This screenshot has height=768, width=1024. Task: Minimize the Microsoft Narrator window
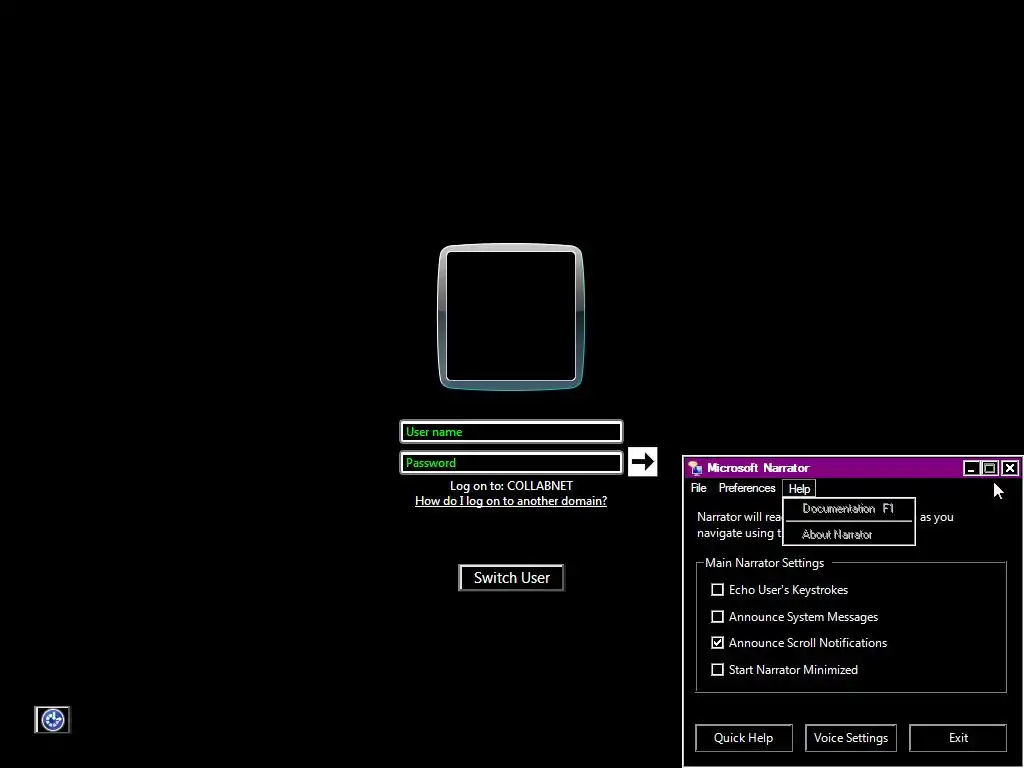(x=971, y=468)
